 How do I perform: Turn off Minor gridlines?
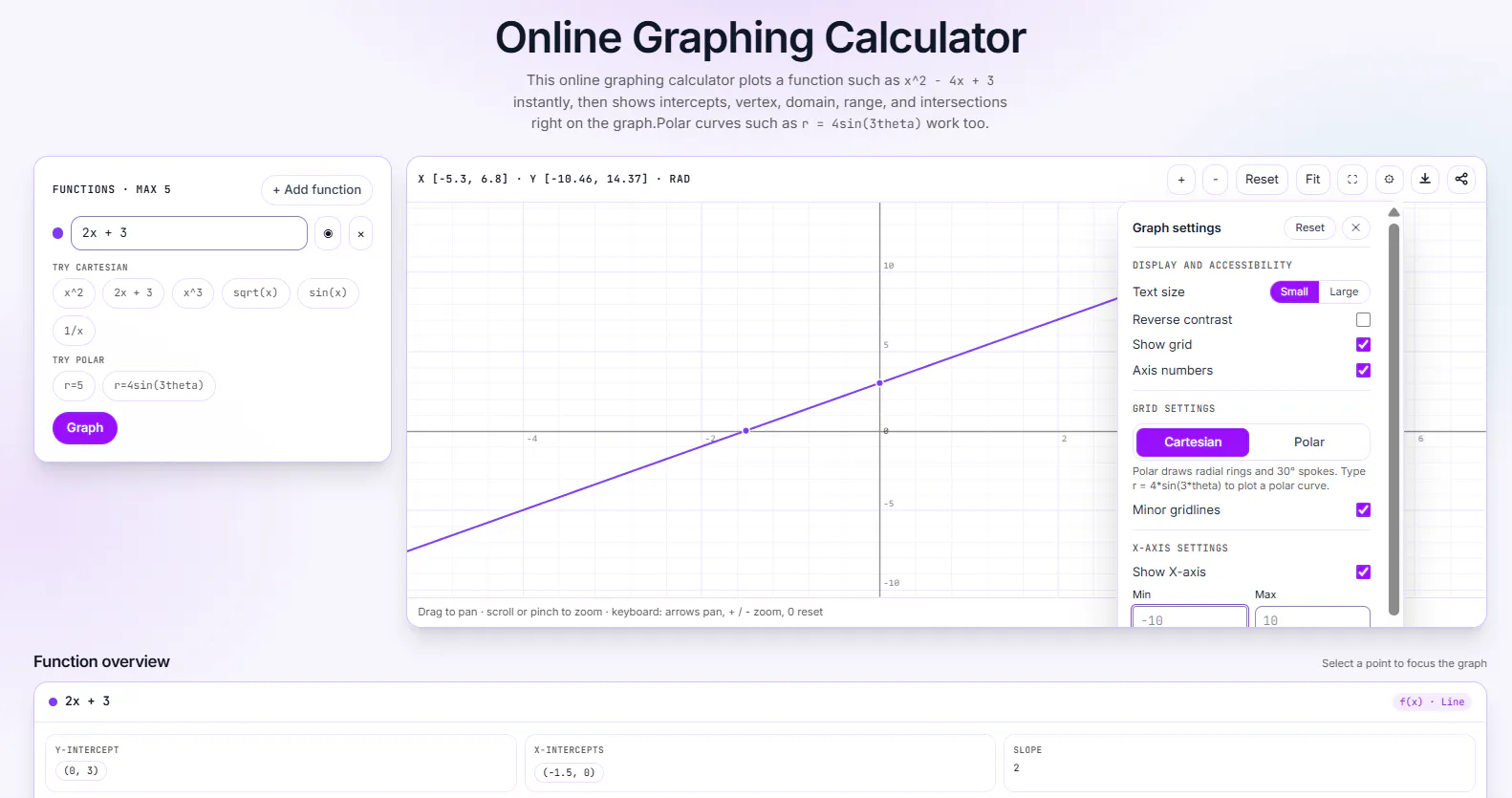tap(1363, 510)
